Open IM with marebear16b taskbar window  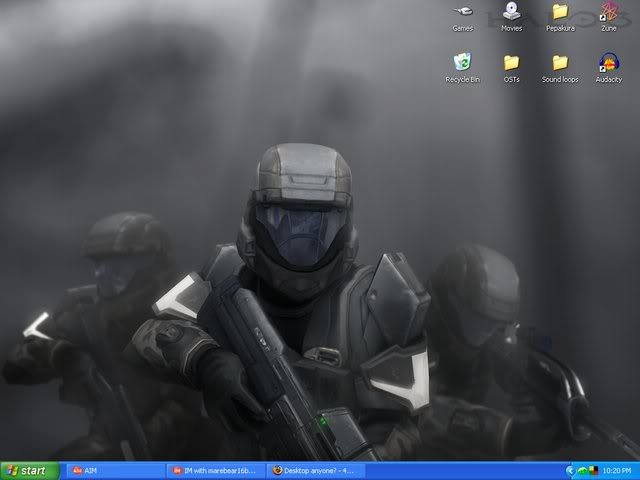tap(216, 471)
